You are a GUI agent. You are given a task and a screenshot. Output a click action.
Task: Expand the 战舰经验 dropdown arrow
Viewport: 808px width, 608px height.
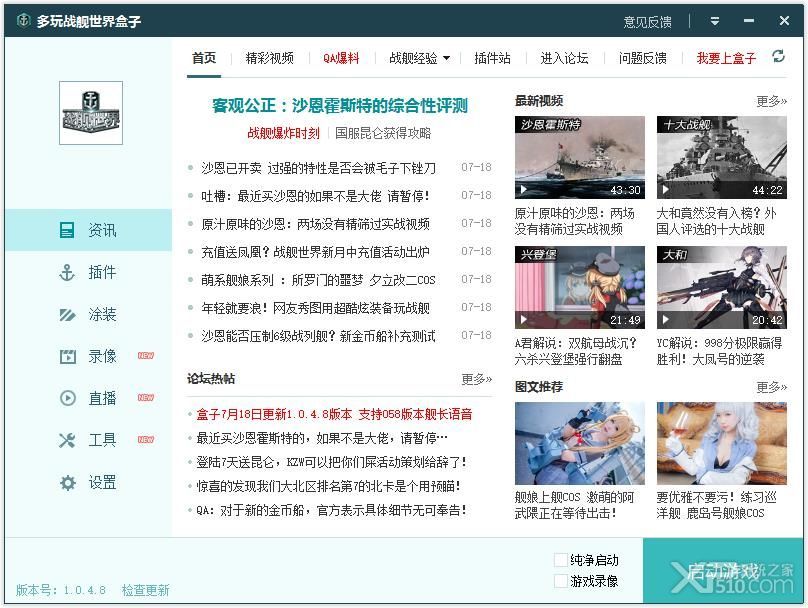446,58
